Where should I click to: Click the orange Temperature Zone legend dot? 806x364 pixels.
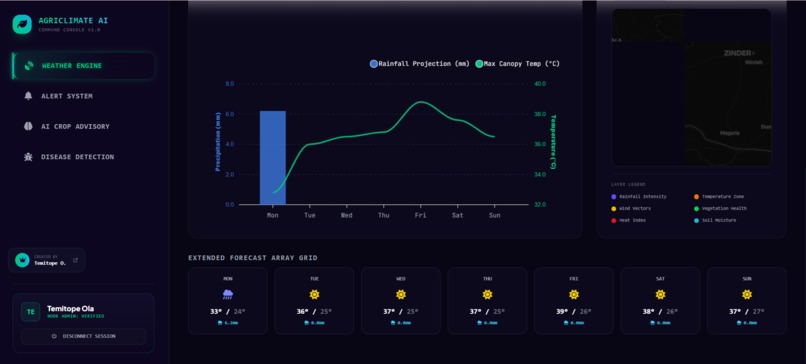(x=697, y=196)
